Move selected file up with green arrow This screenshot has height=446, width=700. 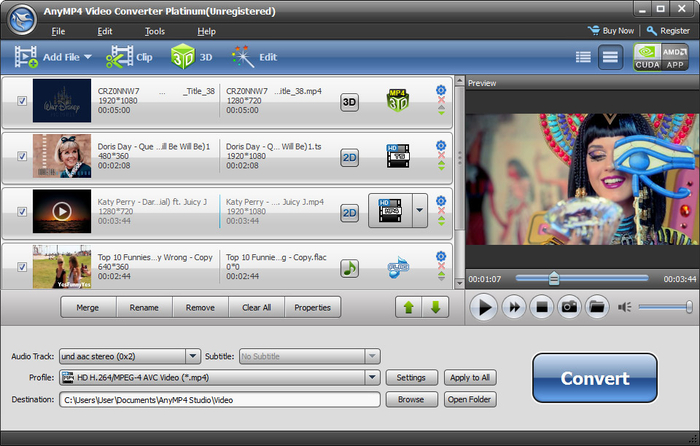(410, 307)
